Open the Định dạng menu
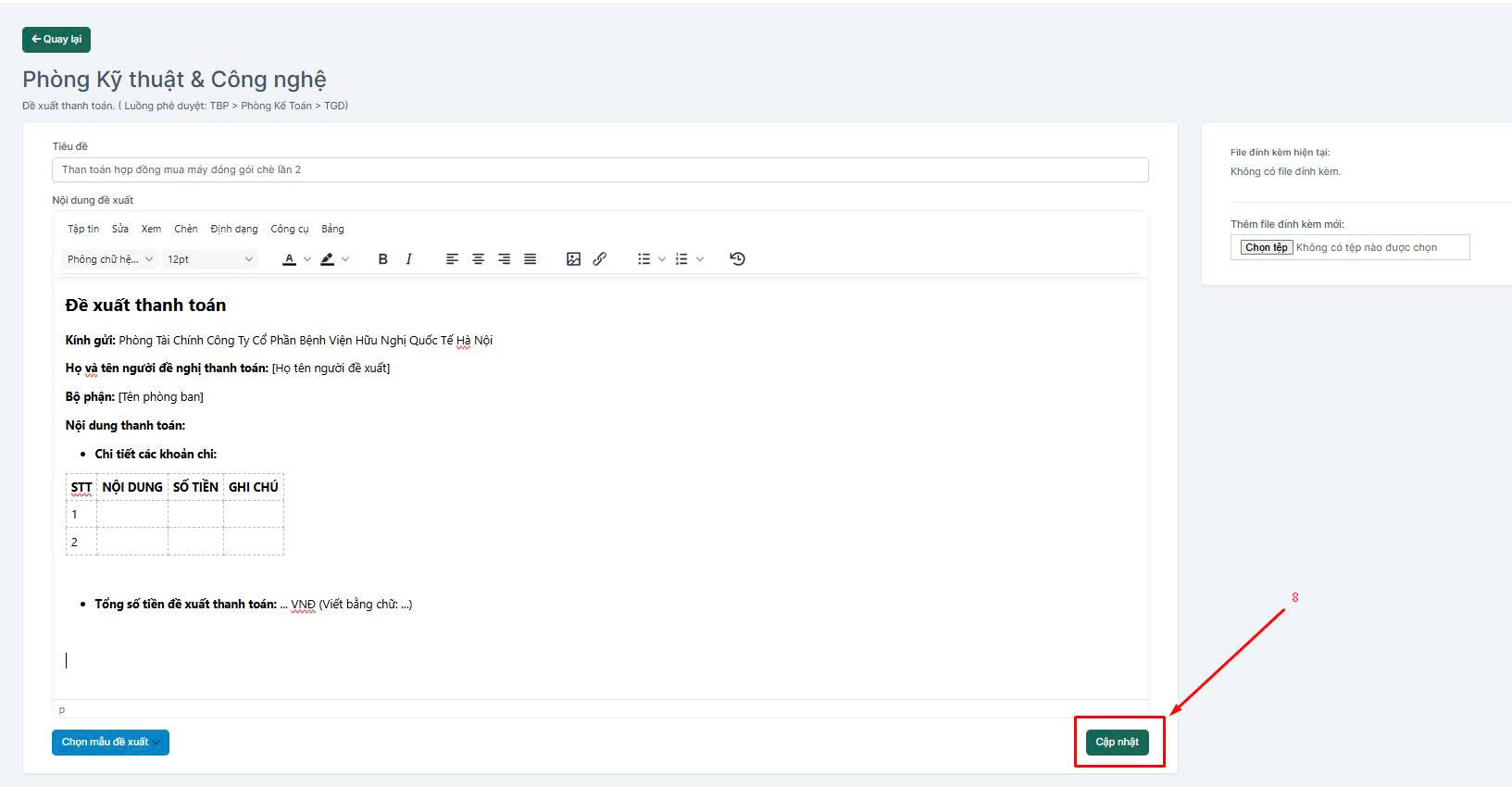Screen dimensions: 1512x787 click(234, 229)
